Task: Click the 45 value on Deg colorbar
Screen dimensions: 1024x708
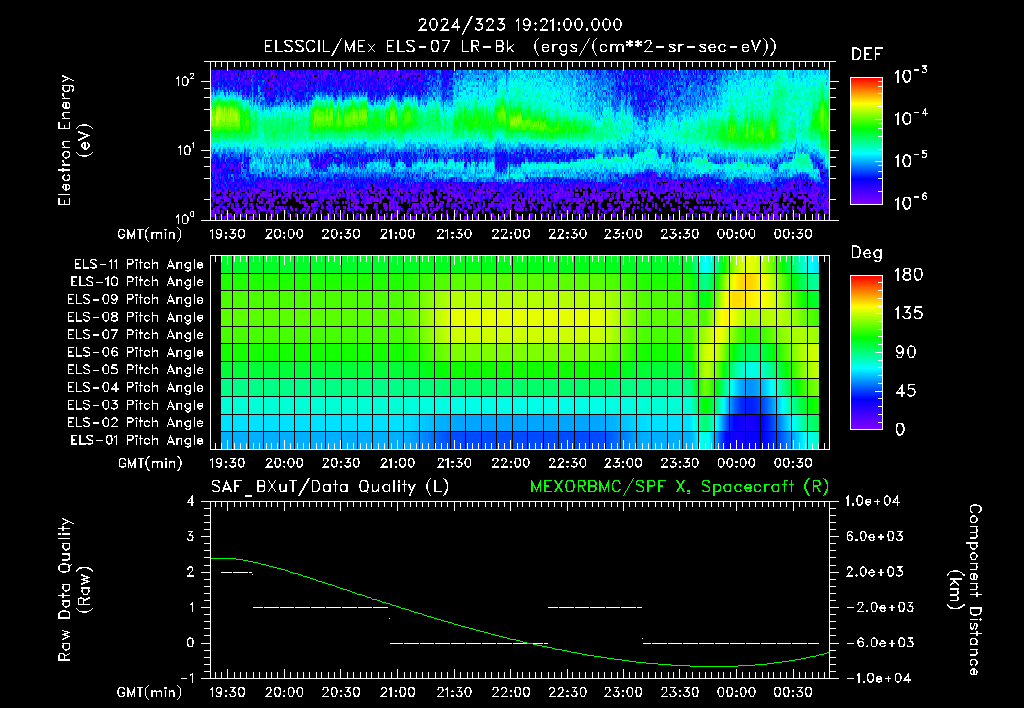Action: pos(904,391)
